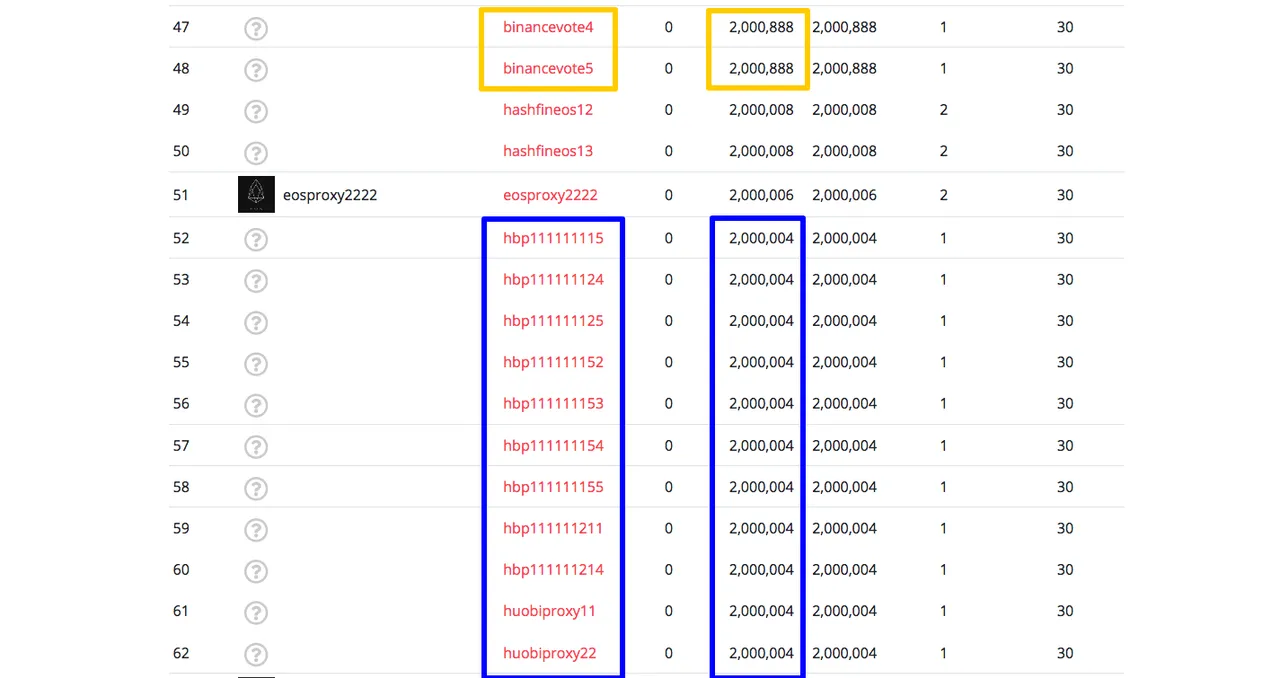Click the question mark icon in row 62
The width and height of the screenshot is (1280, 678).
[x=256, y=654]
